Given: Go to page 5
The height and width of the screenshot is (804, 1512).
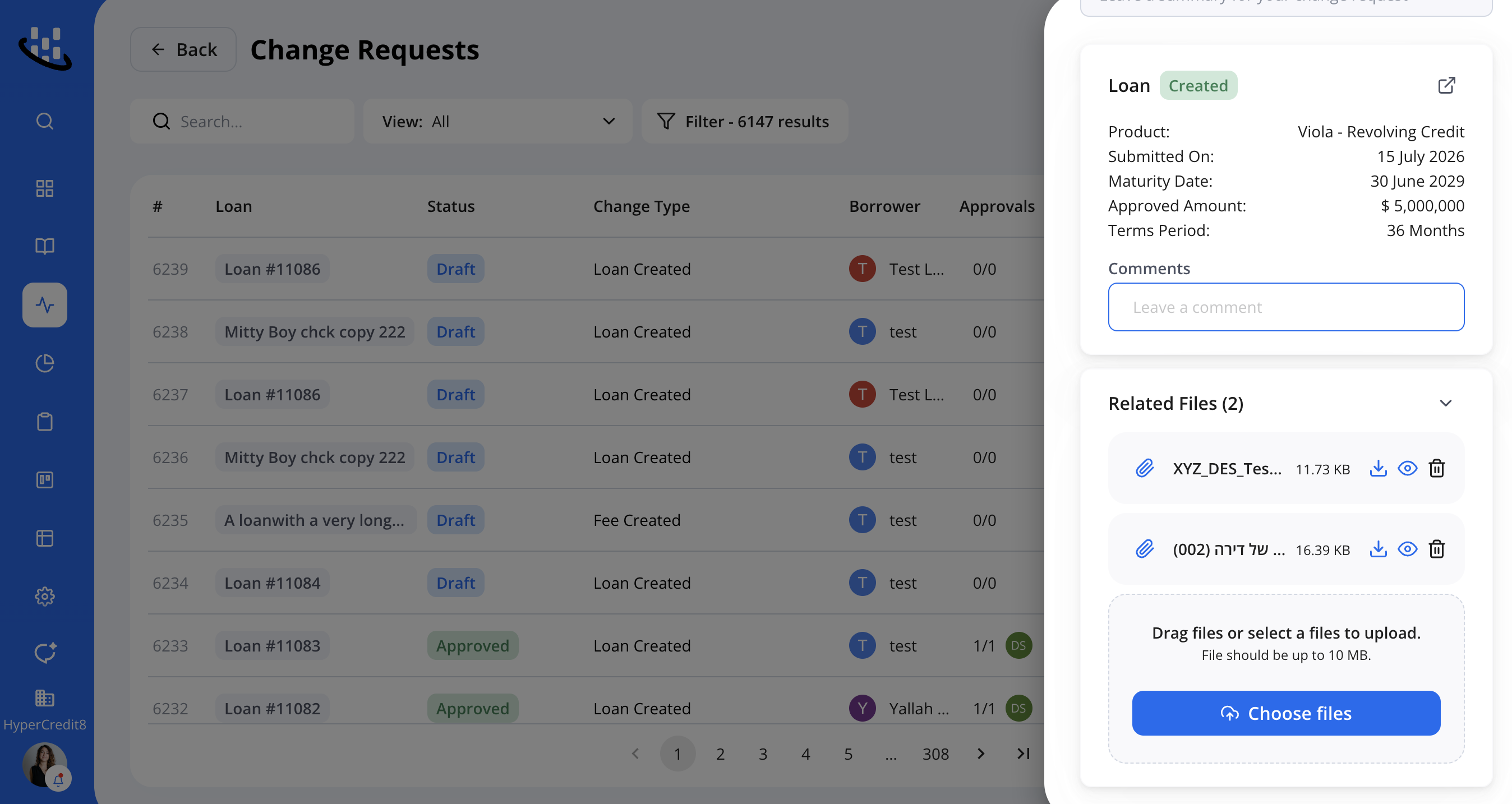Looking at the screenshot, I should coord(848,754).
